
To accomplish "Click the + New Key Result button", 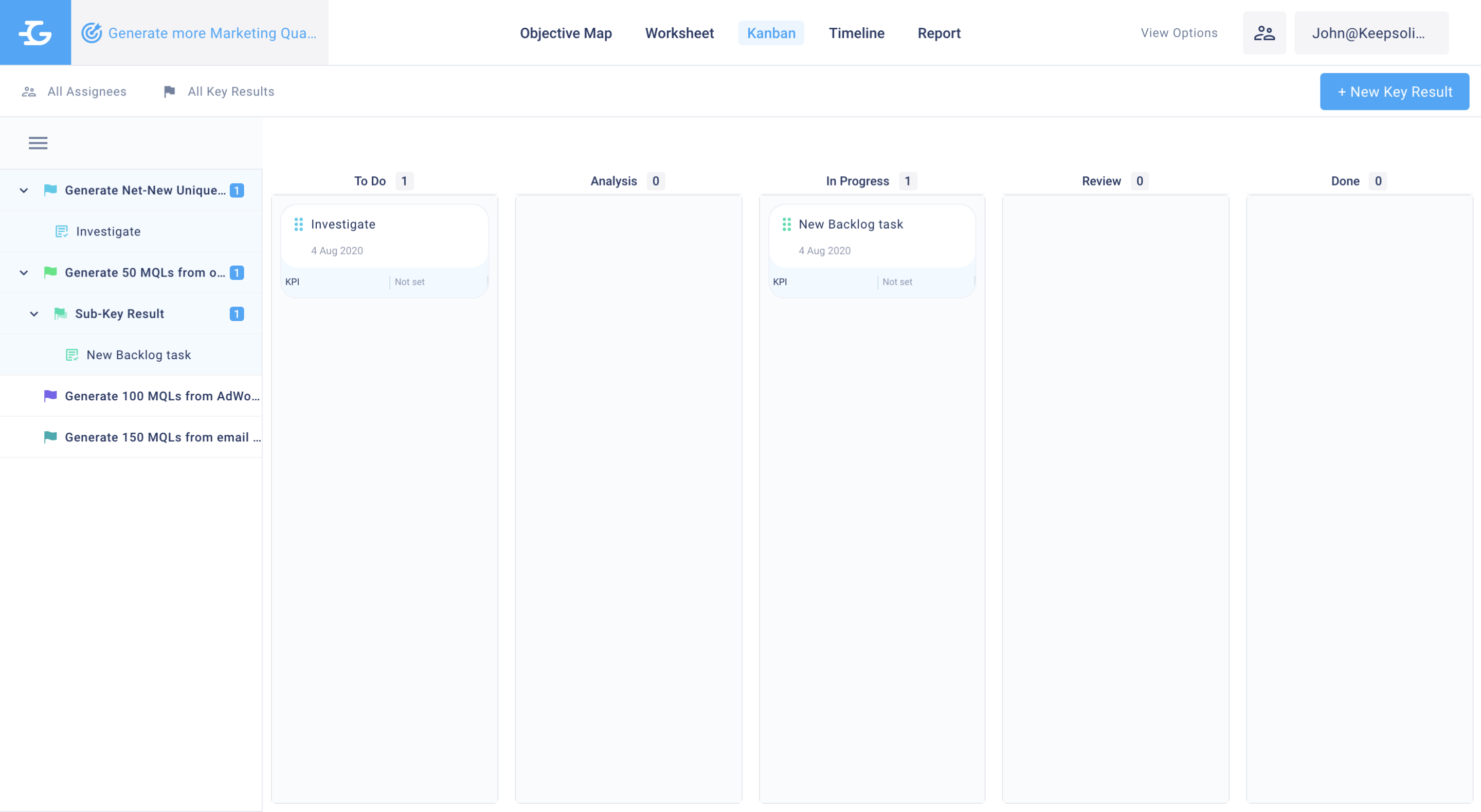I will [1394, 92].
